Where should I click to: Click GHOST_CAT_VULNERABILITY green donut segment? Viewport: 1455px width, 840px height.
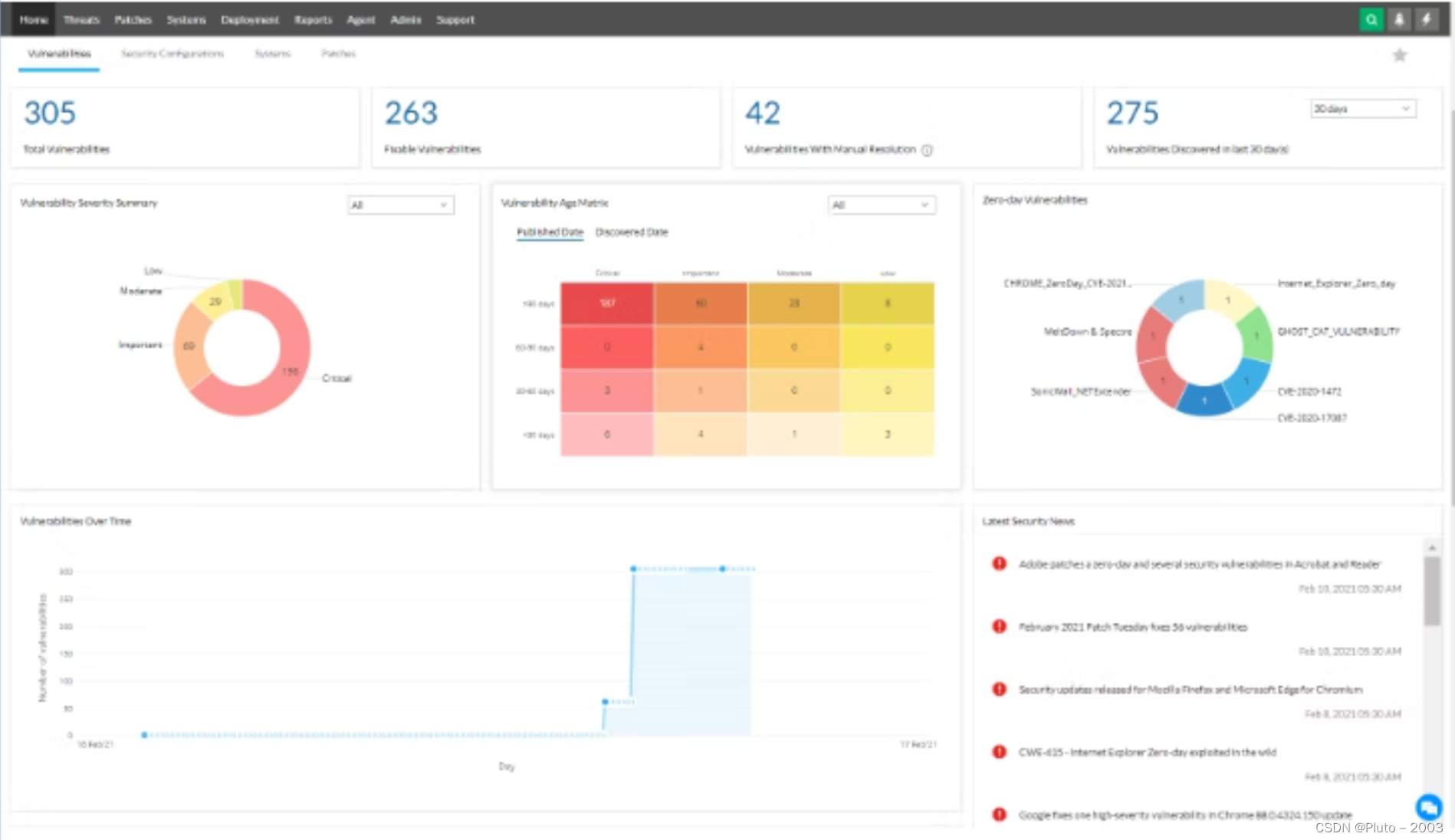pyautogui.click(x=1256, y=336)
